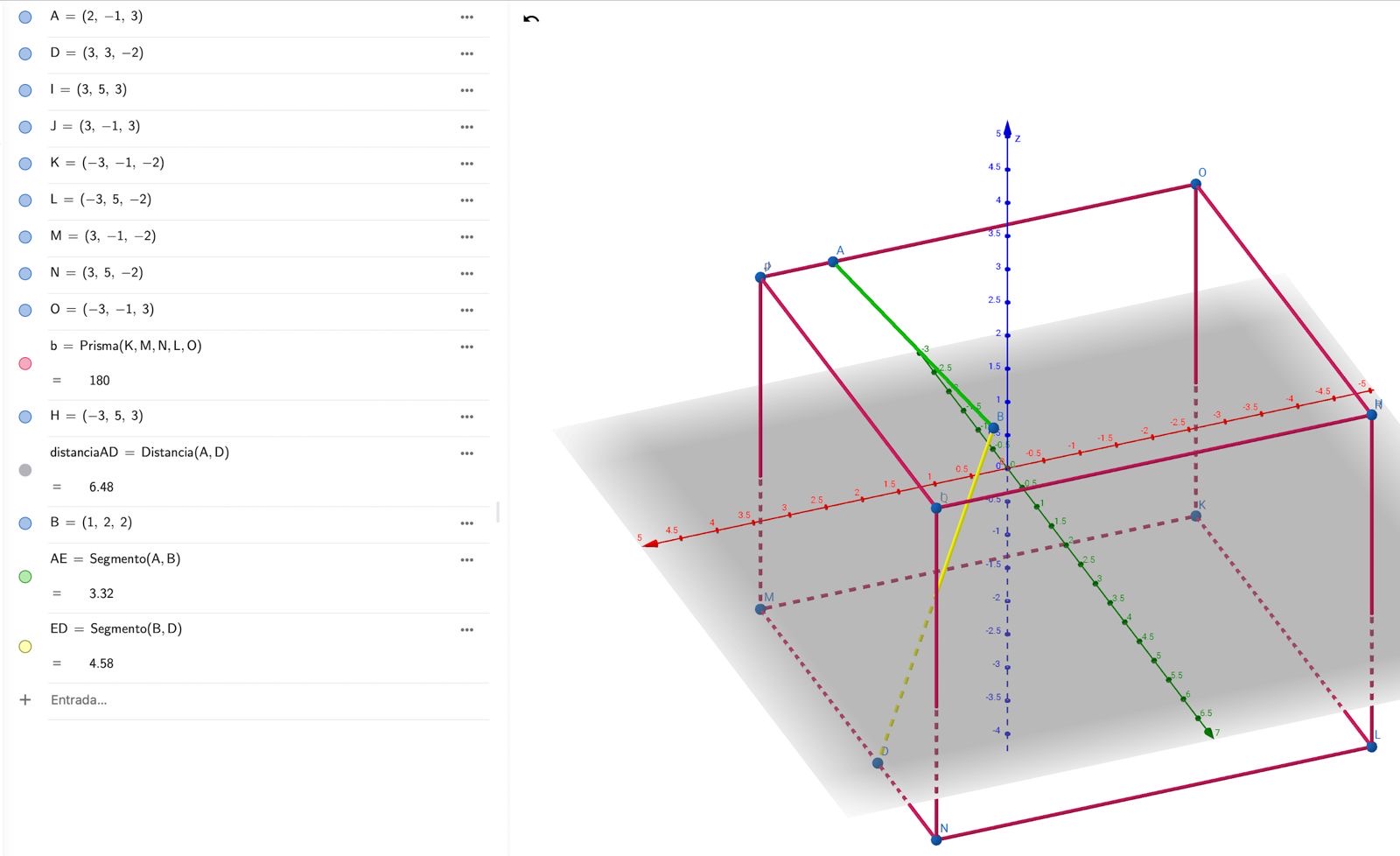Toggle visibility of point A
Screen dimensions: 1400x856
25,18
